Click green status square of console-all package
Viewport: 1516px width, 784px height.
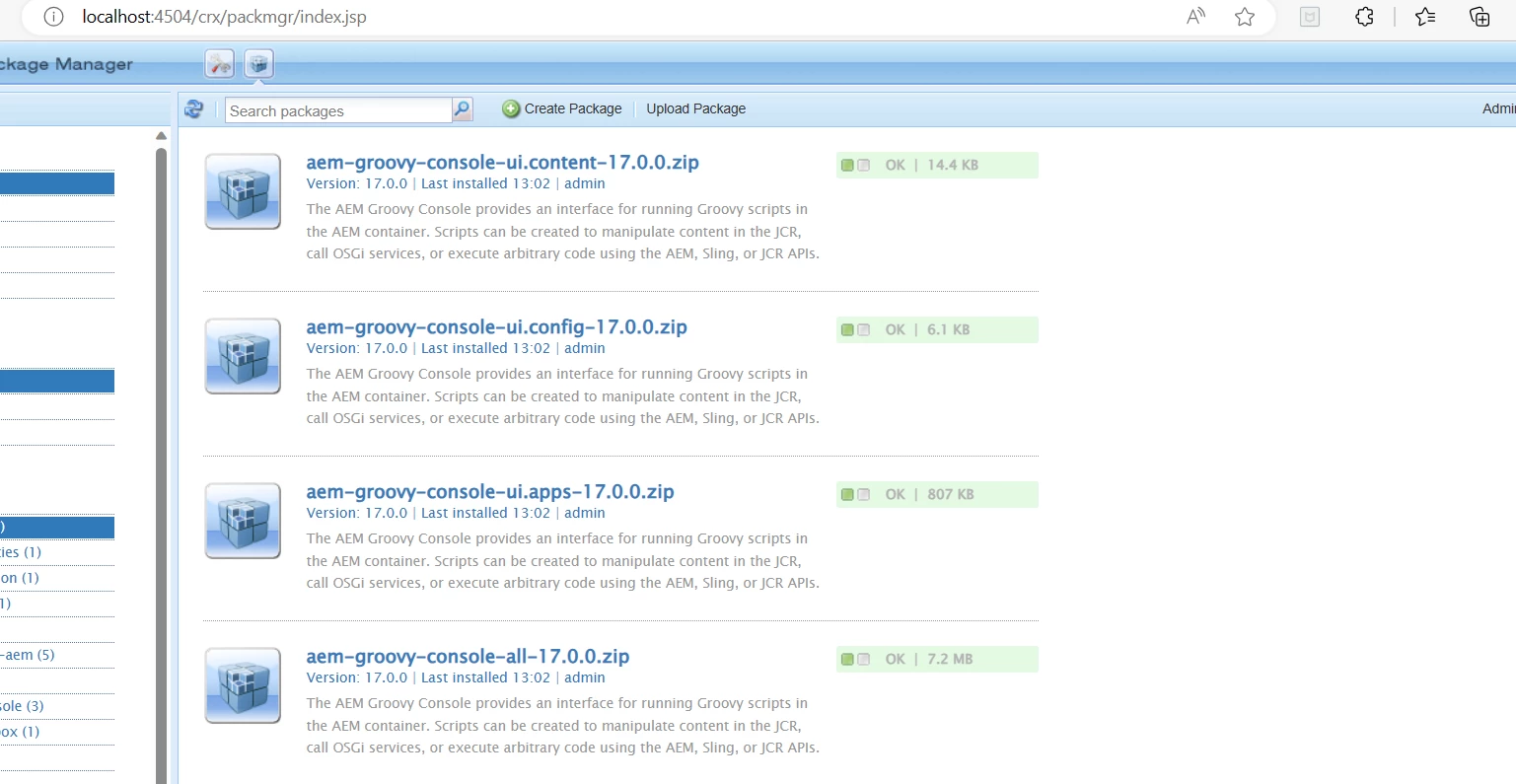(x=847, y=660)
